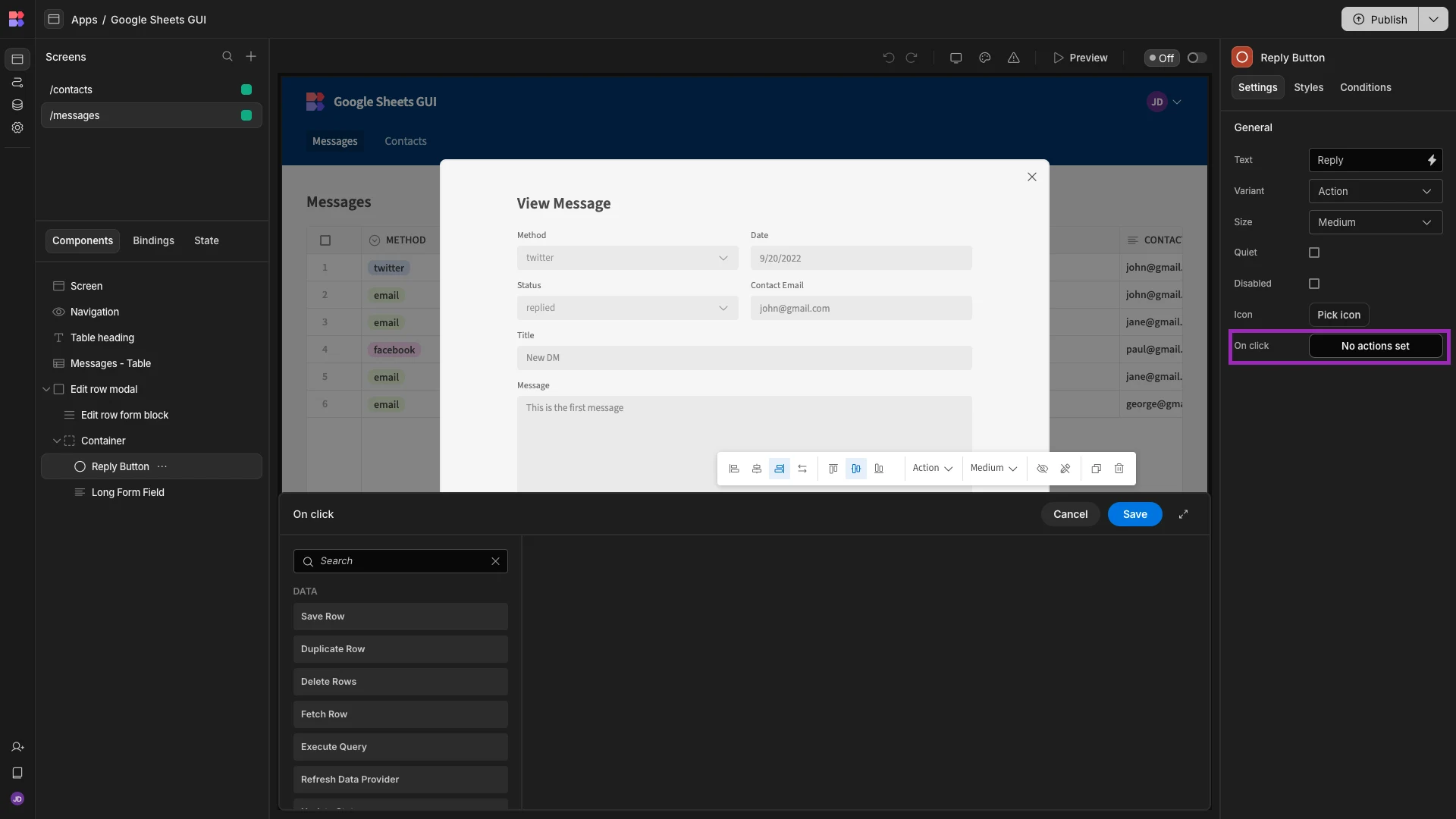Toggle the Disabled checkbox
1456x819 pixels.
(x=1314, y=284)
